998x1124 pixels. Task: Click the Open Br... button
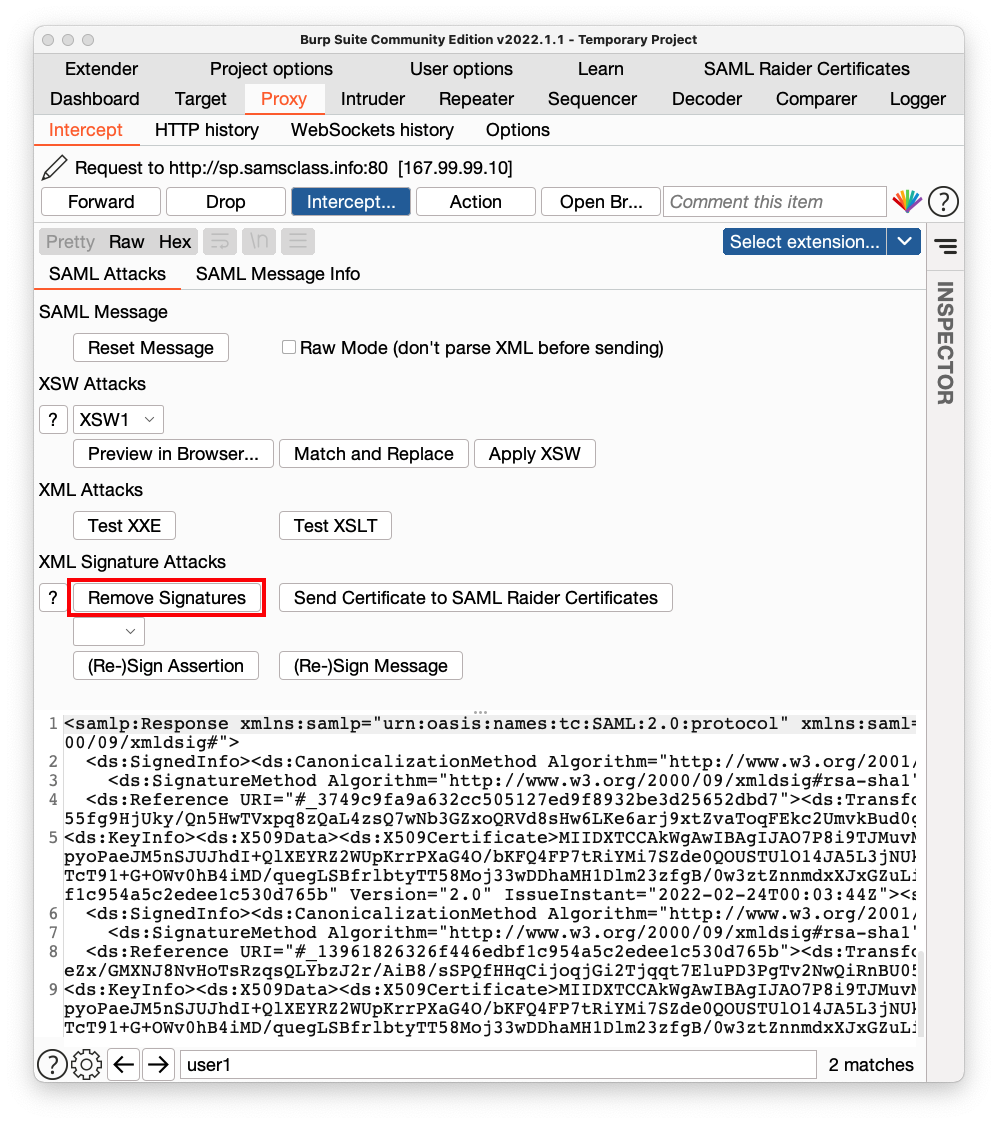coord(601,201)
